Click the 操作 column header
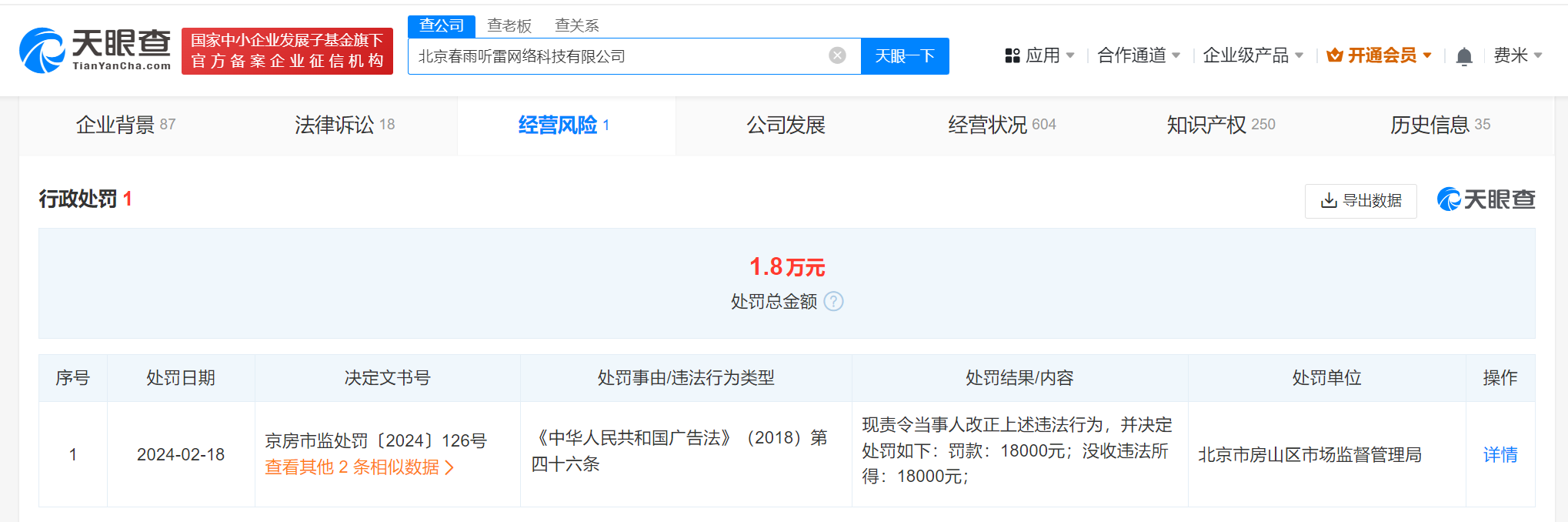The height and width of the screenshot is (522, 1568). point(1500,378)
